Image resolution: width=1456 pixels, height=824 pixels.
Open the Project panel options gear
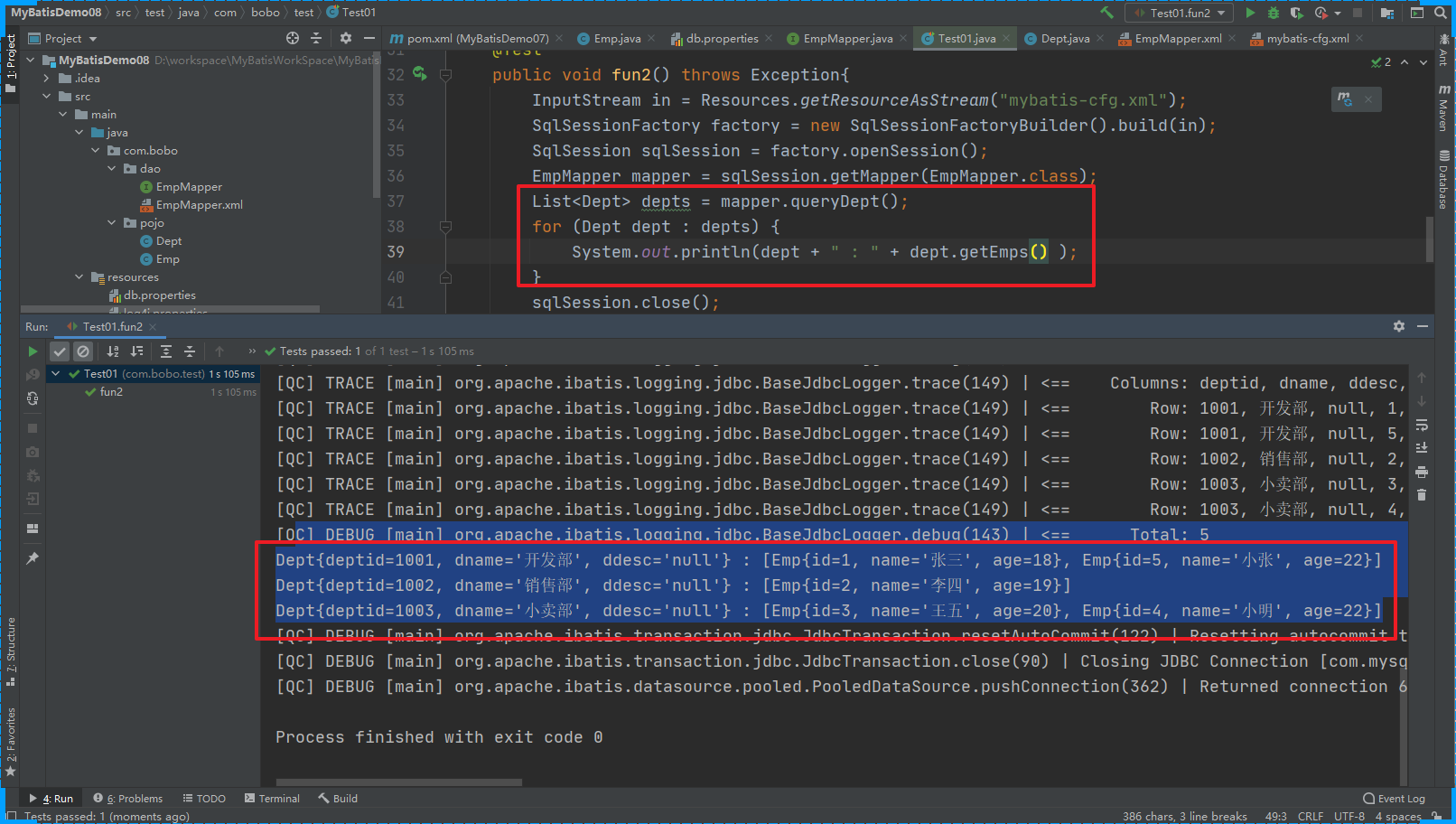click(x=345, y=38)
